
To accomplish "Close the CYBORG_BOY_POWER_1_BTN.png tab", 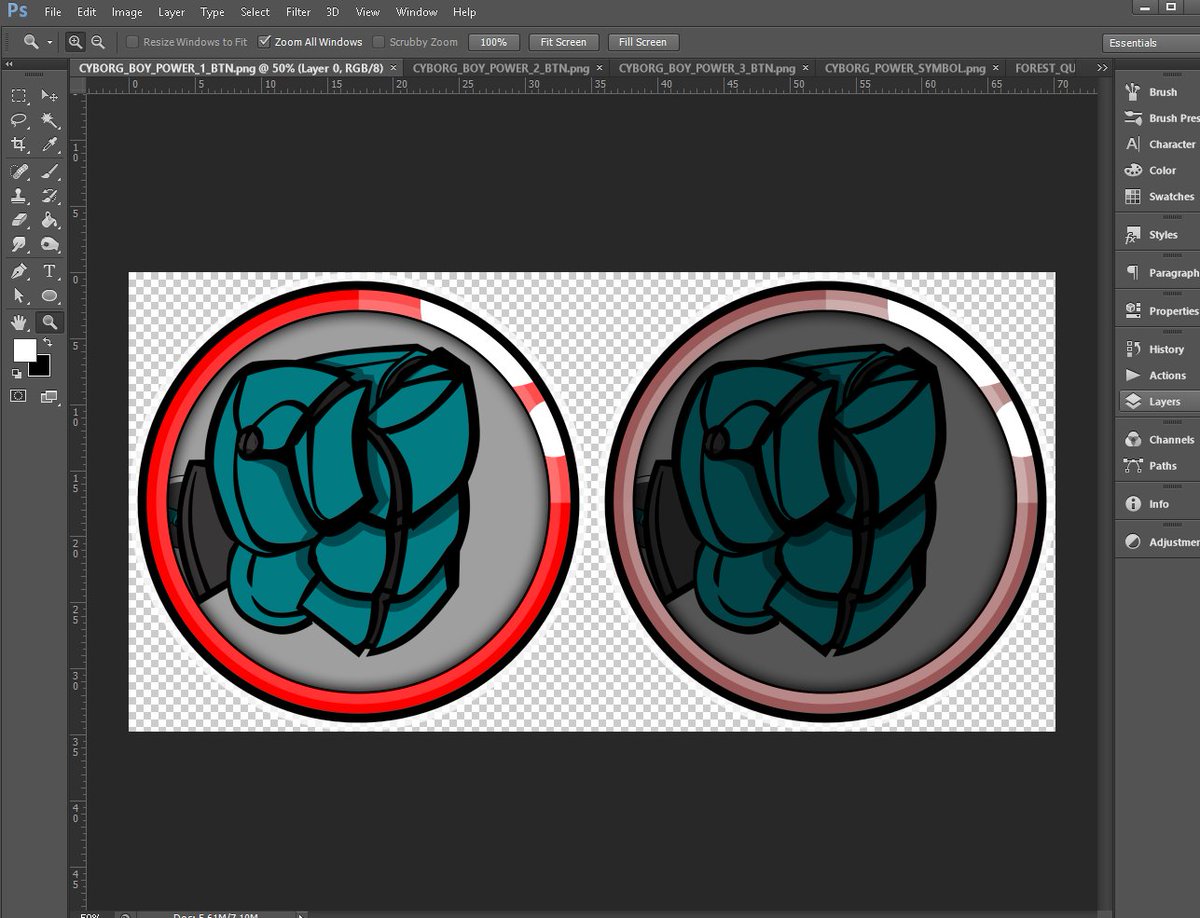I will (x=393, y=68).
